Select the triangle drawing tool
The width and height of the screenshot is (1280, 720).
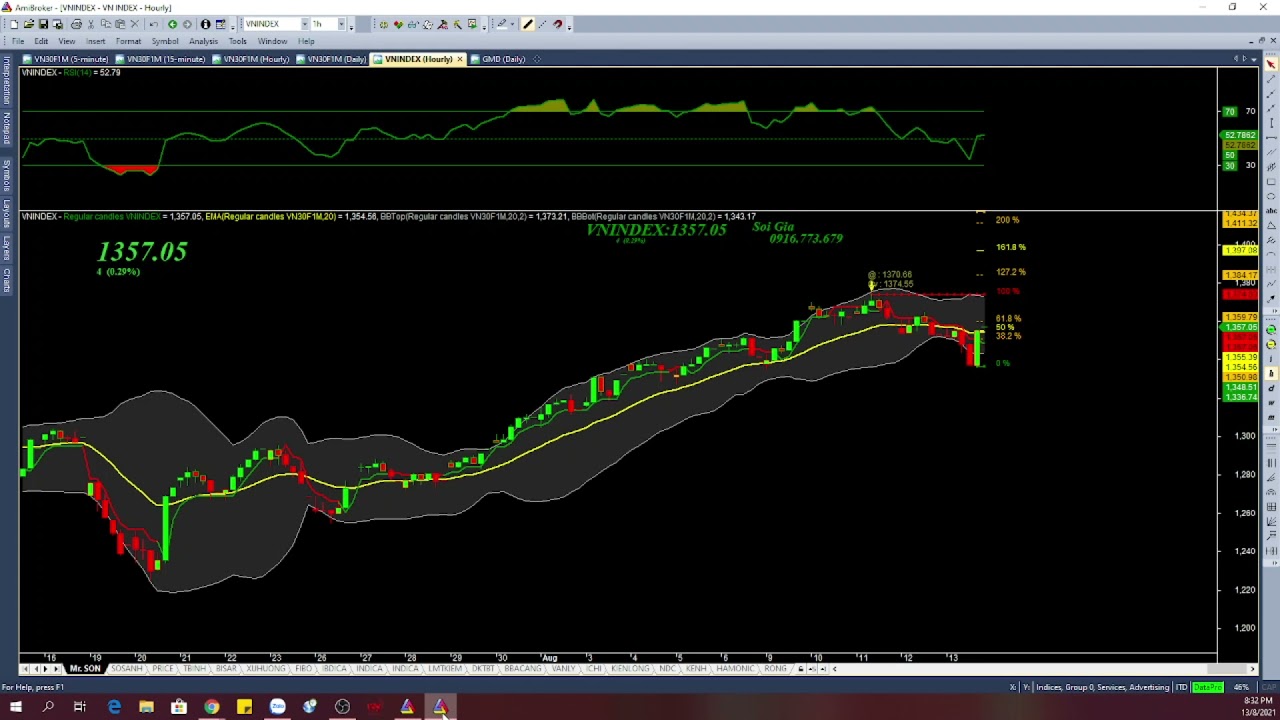[x=1270, y=224]
